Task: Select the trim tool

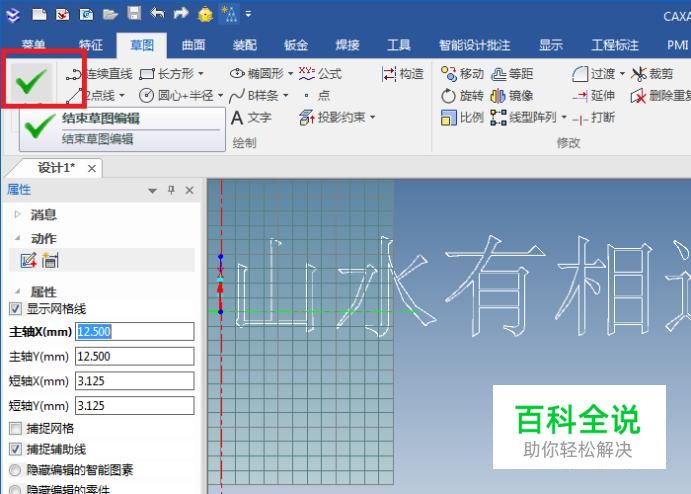Action: pyautogui.click(x=652, y=74)
